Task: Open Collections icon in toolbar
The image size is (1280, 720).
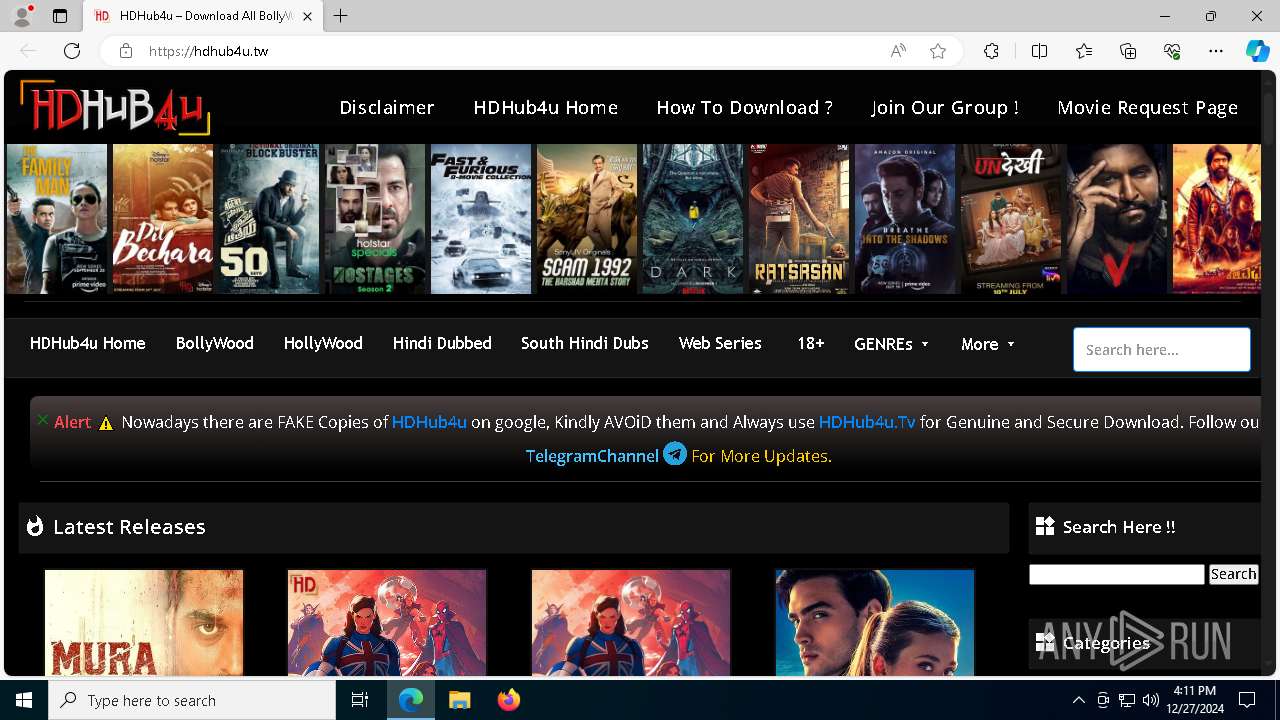Action: pyautogui.click(x=1128, y=51)
